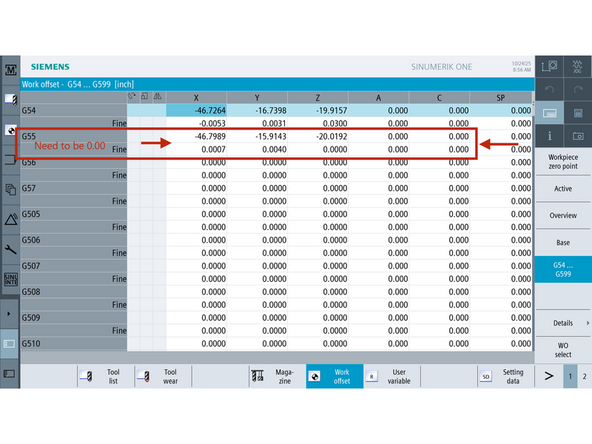Switch to softkey page 1
This screenshot has height=444, width=592.
coord(570,376)
